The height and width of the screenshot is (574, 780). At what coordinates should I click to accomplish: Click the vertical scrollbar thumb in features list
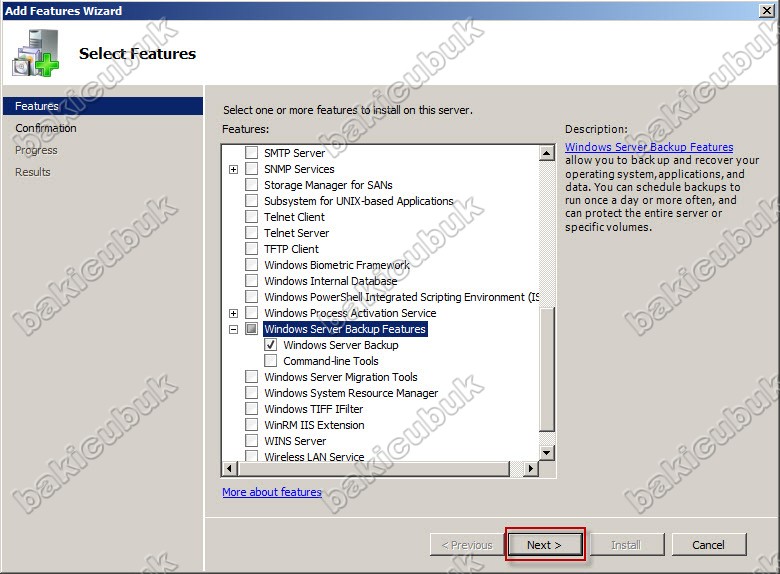[547, 369]
